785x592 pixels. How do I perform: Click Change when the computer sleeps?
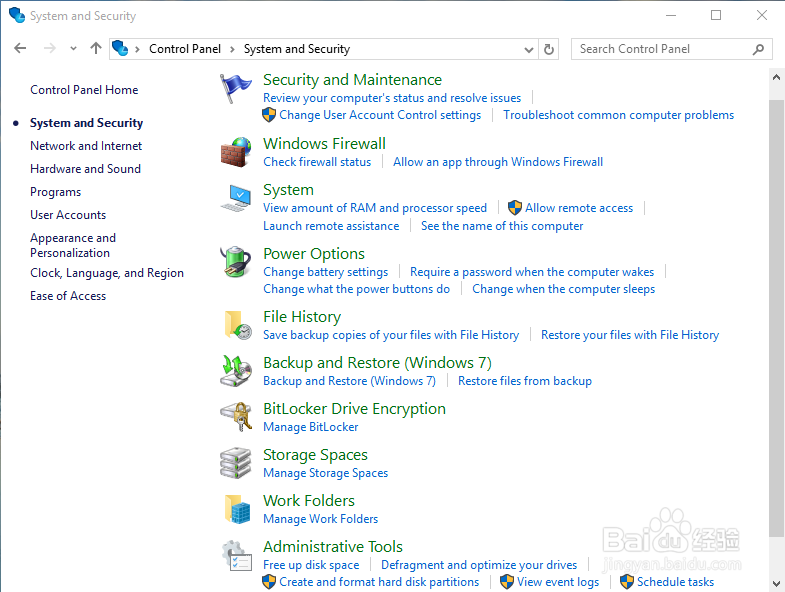(563, 289)
